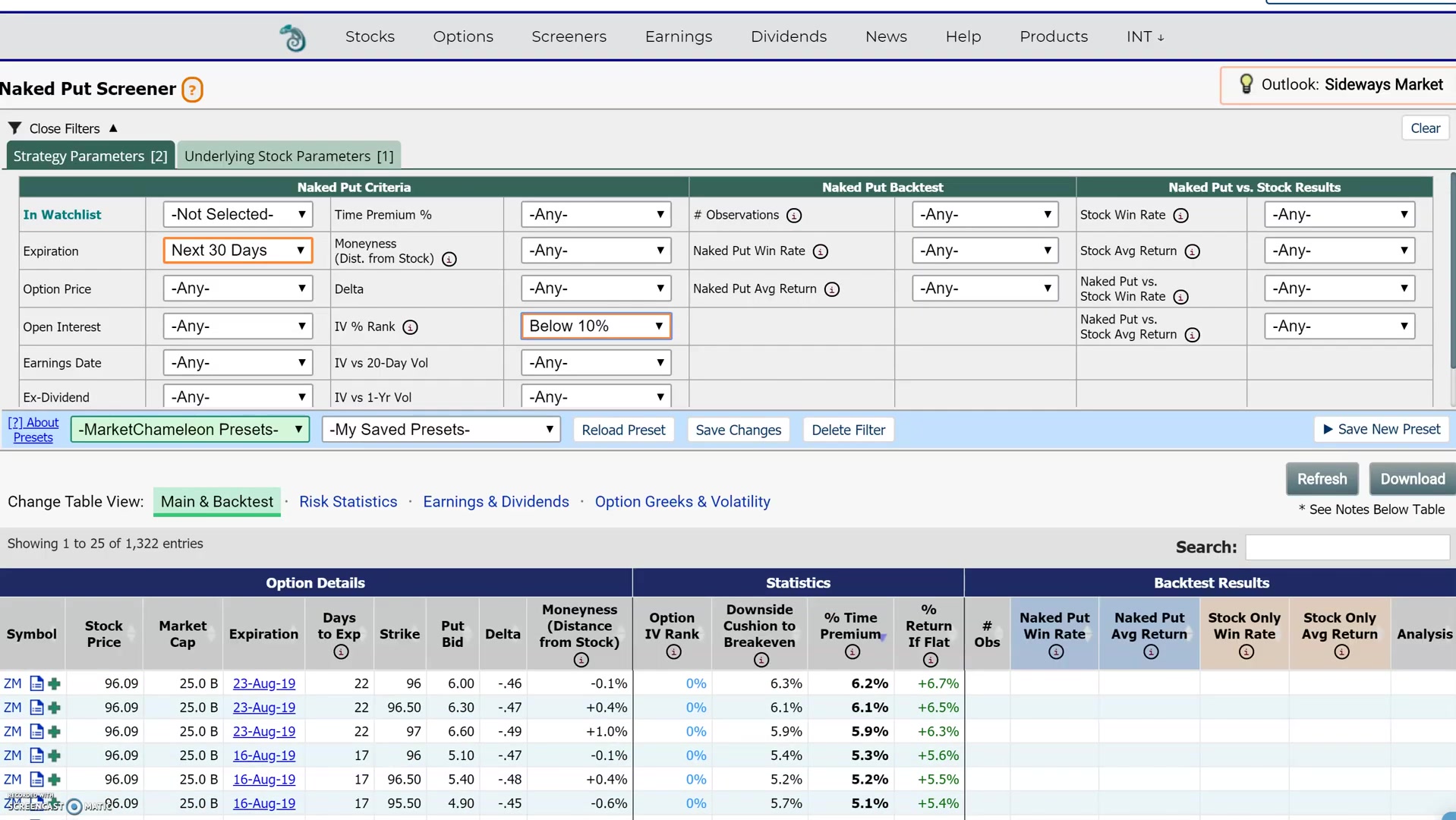Switch table view to Option Greeks & Volatility
Viewport: 1456px width, 820px height.
tap(682, 502)
